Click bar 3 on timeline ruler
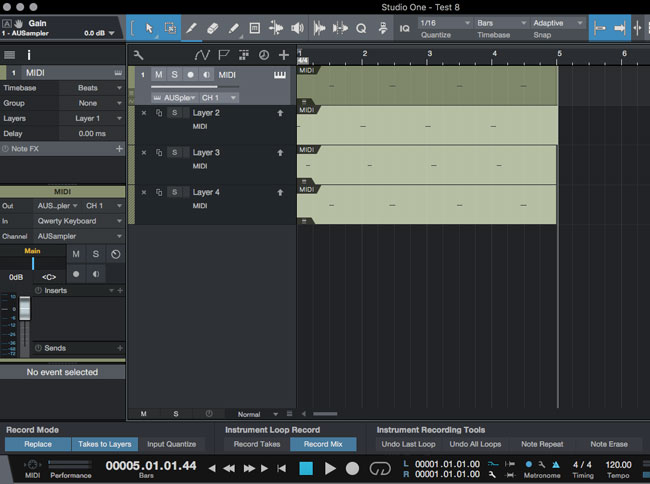Screen dimensions: 650x484 [429, 53]
